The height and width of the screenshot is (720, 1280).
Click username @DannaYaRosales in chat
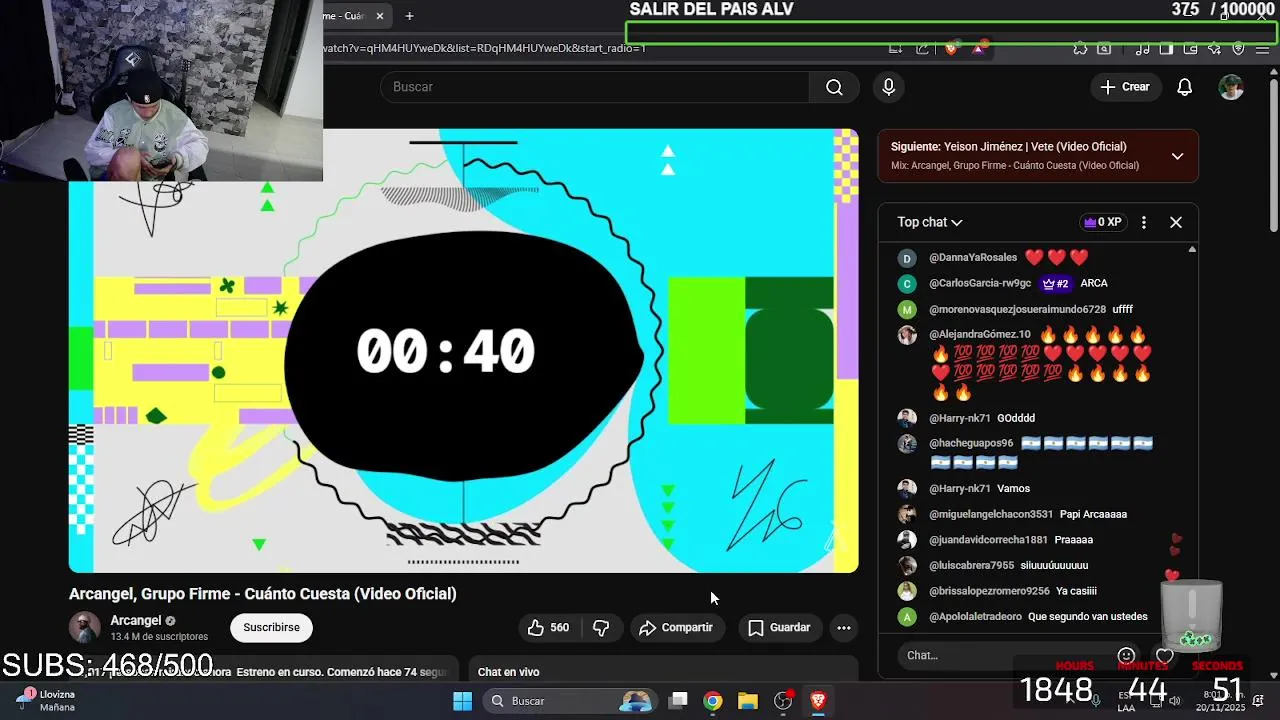click(973, 258)
